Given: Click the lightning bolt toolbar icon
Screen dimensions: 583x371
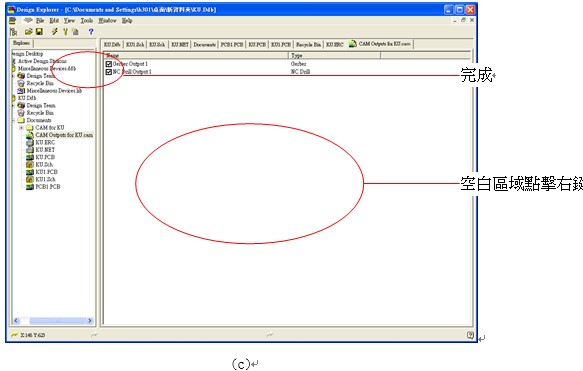Looking at the screenshot, I should click(55, 32).
